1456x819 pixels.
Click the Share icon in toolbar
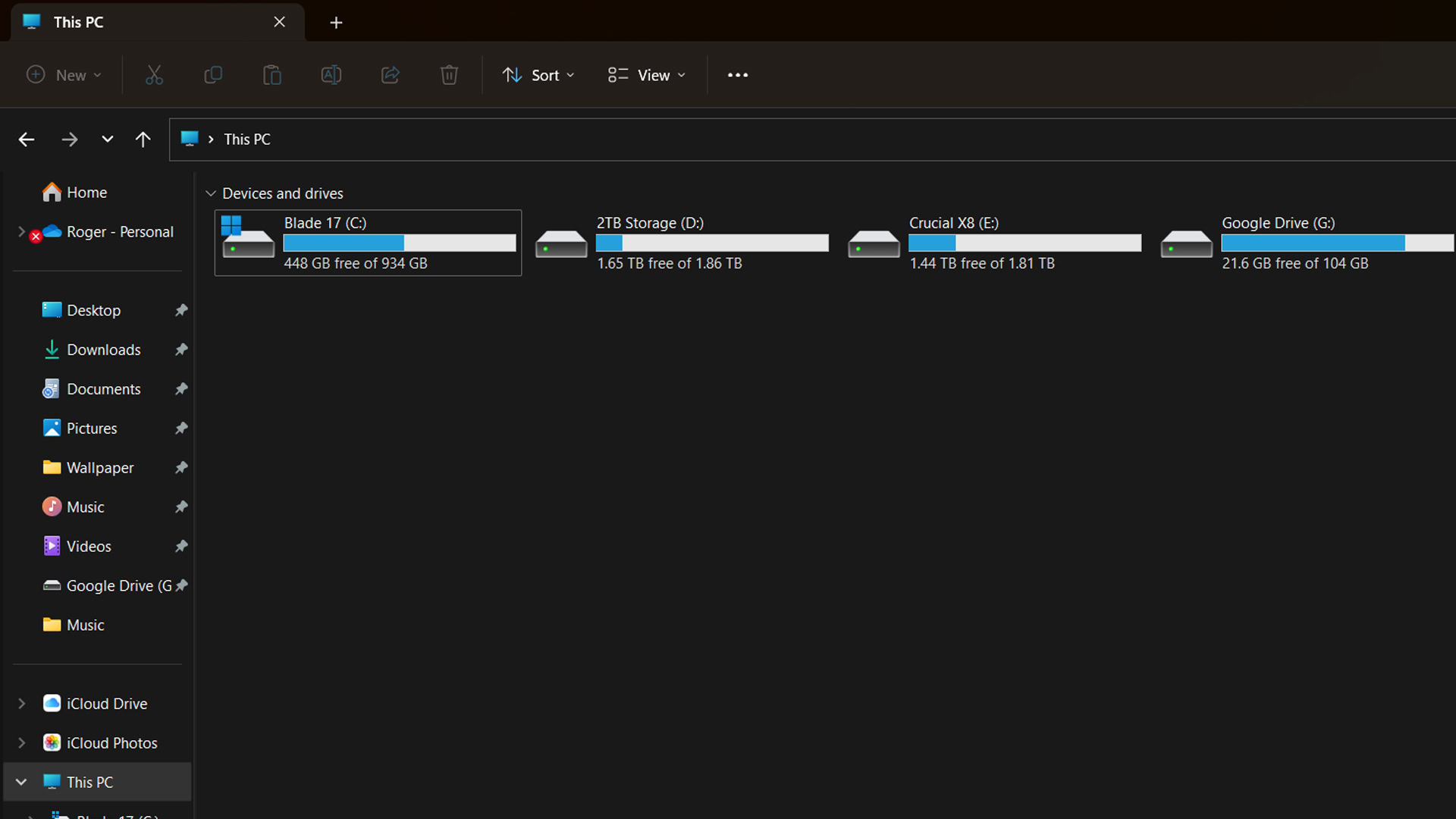click(391, 75)
